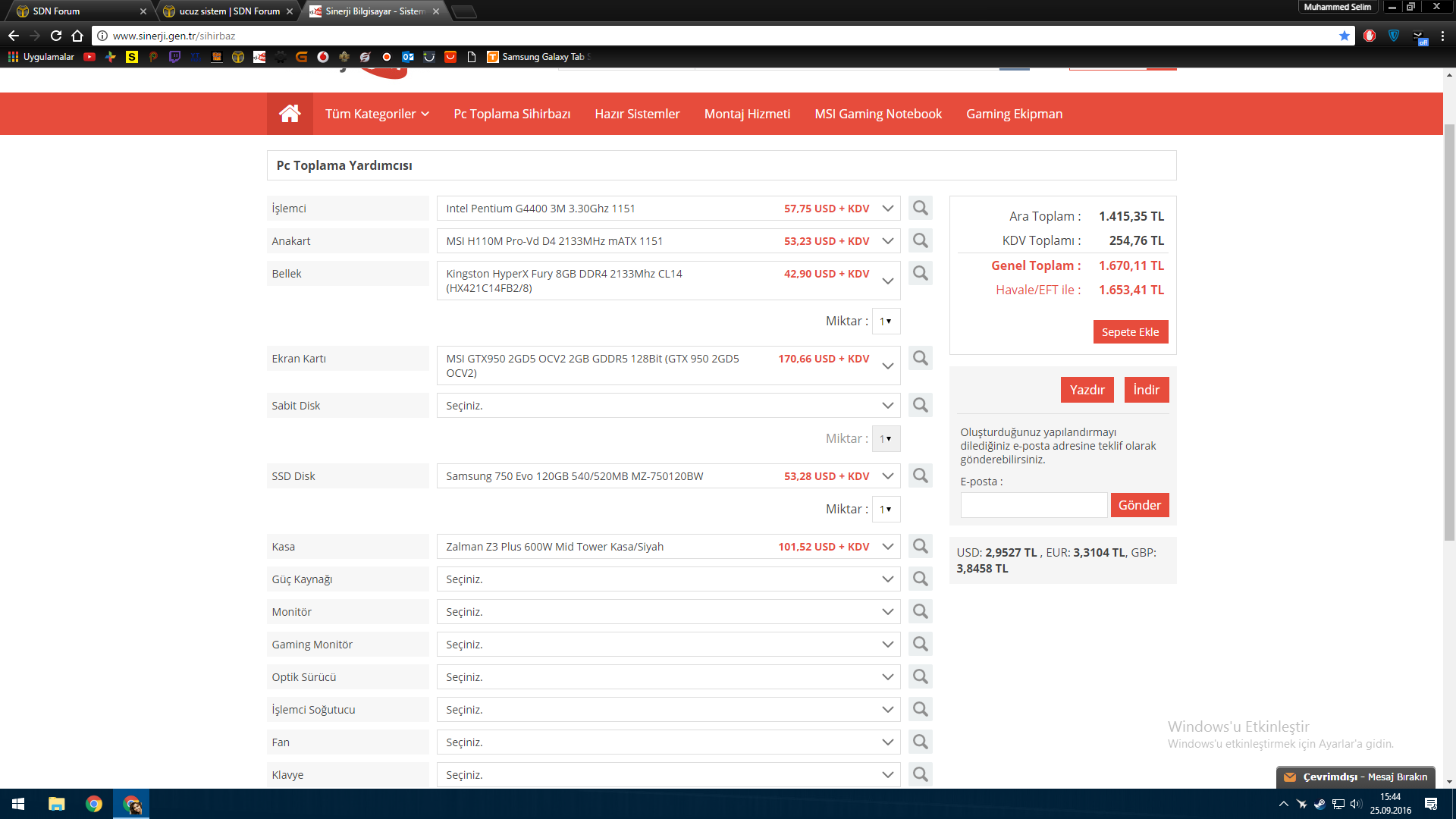
Task: Click the Gönder button
Action: pos(1139,505)
